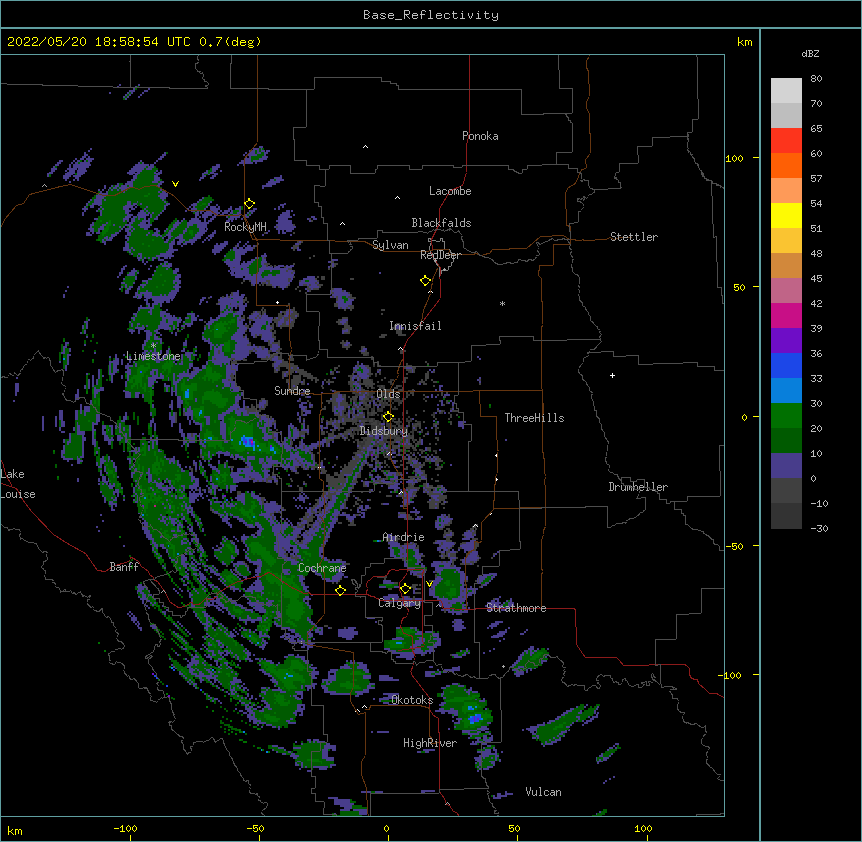The width and height of the screenshot is (862, 842).
Task: Pick the violet purple swatch in legend
Action: click(786, 340)
